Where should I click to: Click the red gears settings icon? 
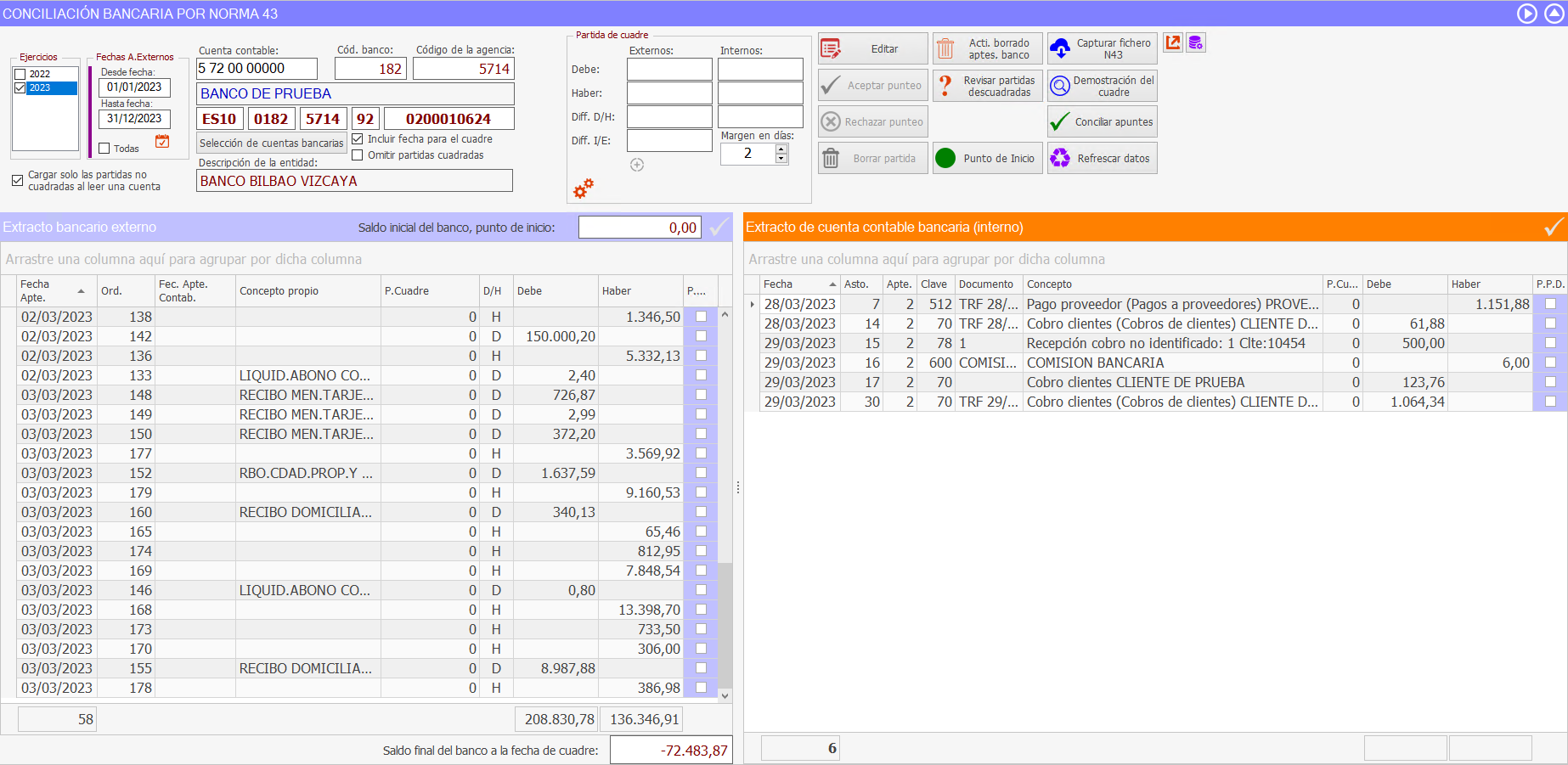coord(584,188)
